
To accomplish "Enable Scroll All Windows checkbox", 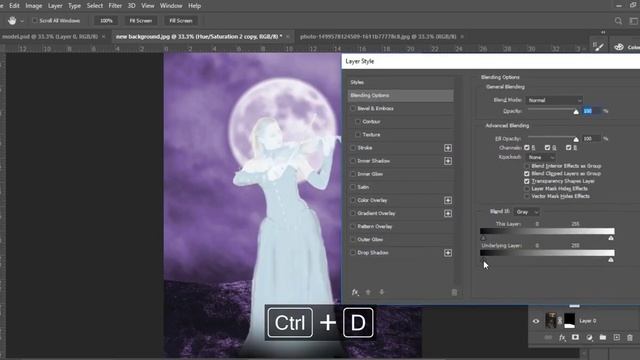I will pyautogui.click(x=35, y=20).
